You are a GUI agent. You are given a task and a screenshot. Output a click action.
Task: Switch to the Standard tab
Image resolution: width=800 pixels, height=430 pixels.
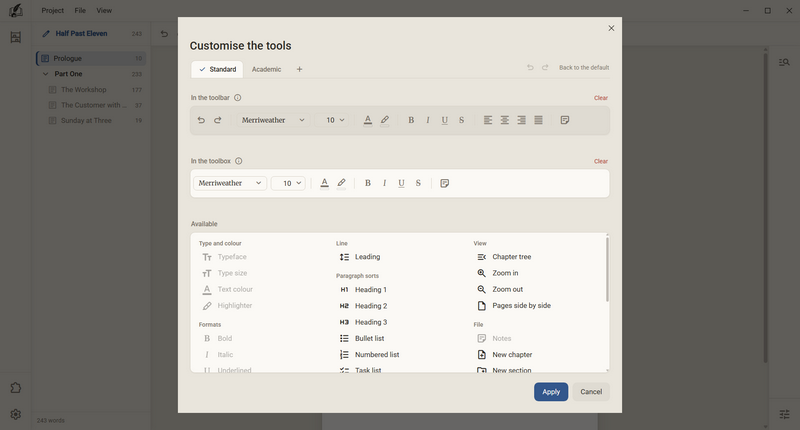pos(217,69)
